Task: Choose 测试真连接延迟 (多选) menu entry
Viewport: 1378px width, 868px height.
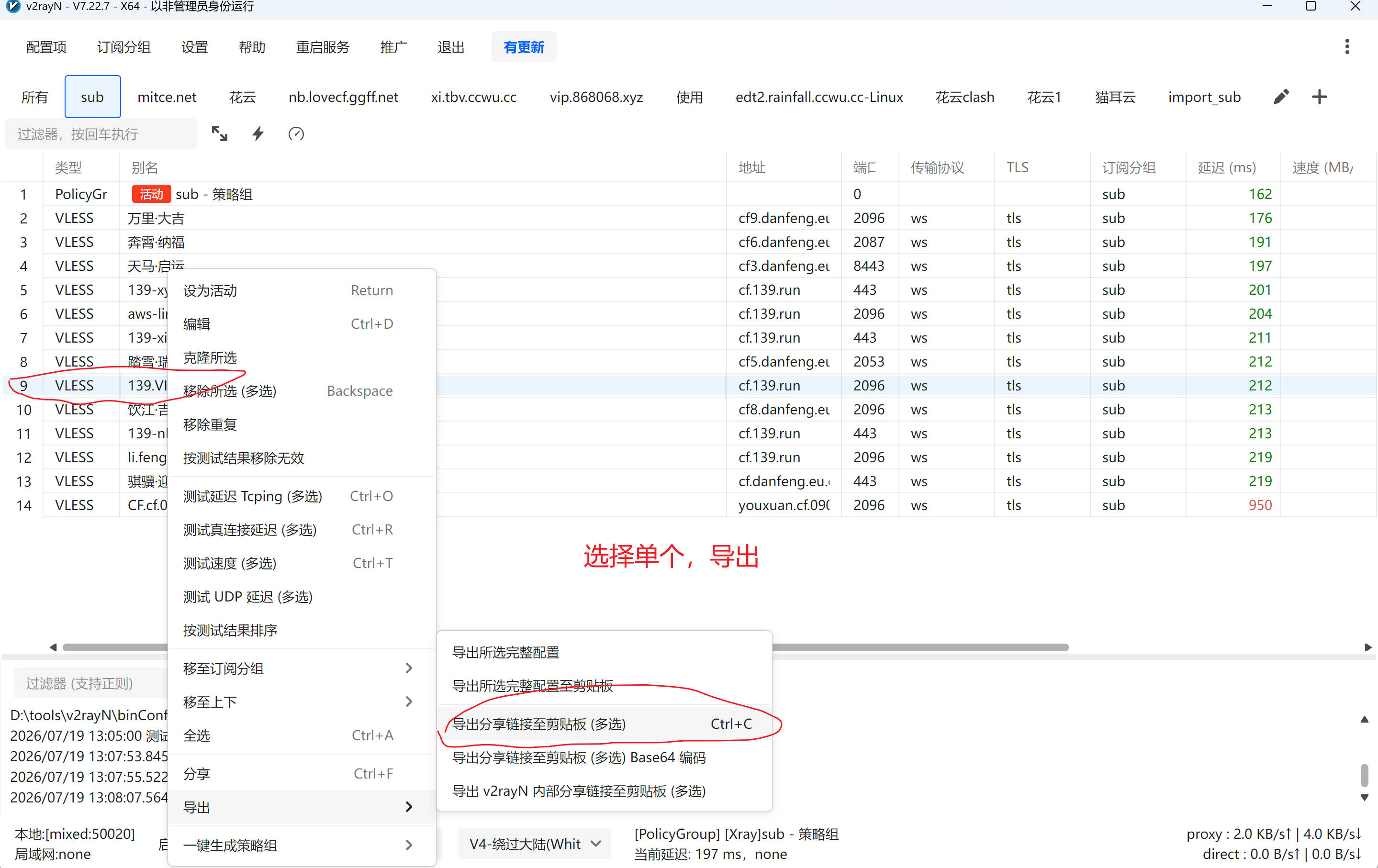Action: pyautogui.click(x=302, y=529)
